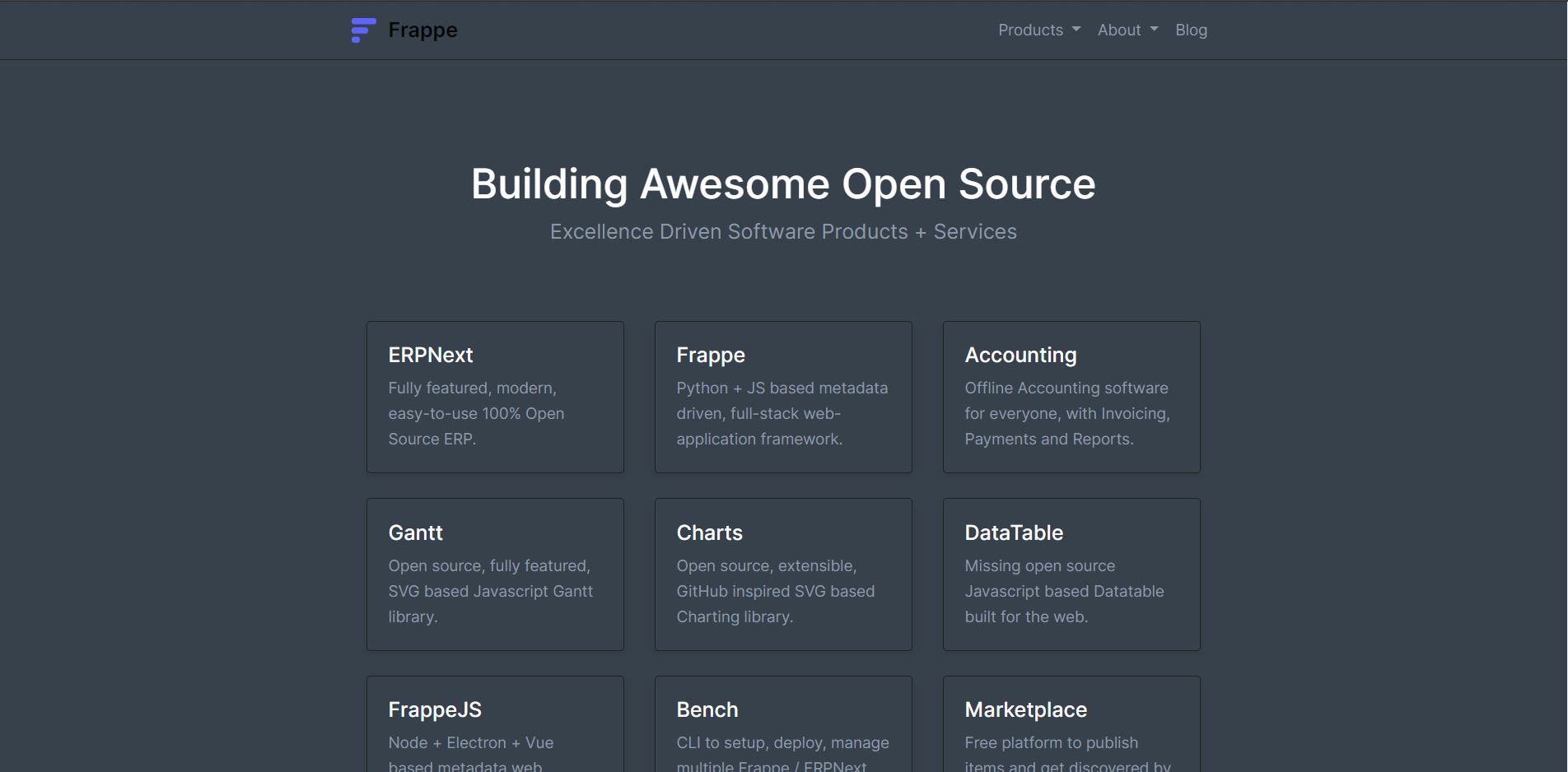Viewport: 1568px width, 772px height.
Task: Click 'CLI to setup, deploy, manage' text
Action: point(783,742)
